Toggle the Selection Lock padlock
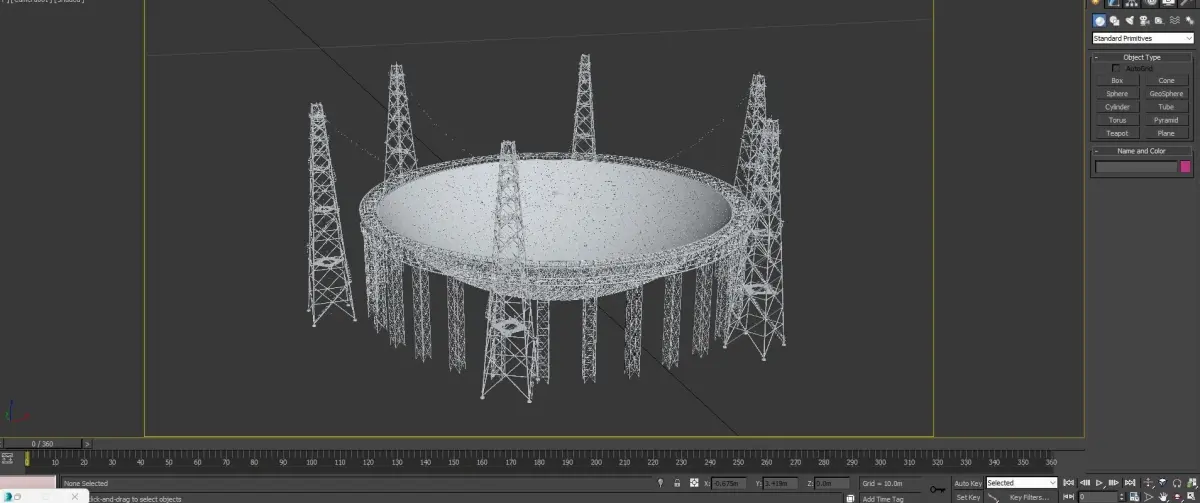The height and width of the screenshot is (503, 1200). click(x=677, y=483)
